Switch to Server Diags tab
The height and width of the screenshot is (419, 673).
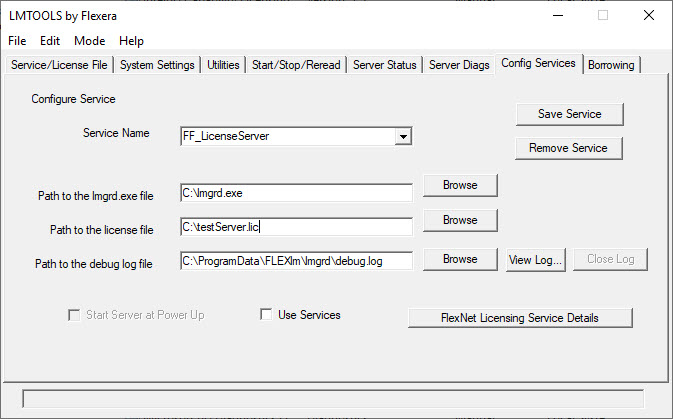[x=459, y=65]
